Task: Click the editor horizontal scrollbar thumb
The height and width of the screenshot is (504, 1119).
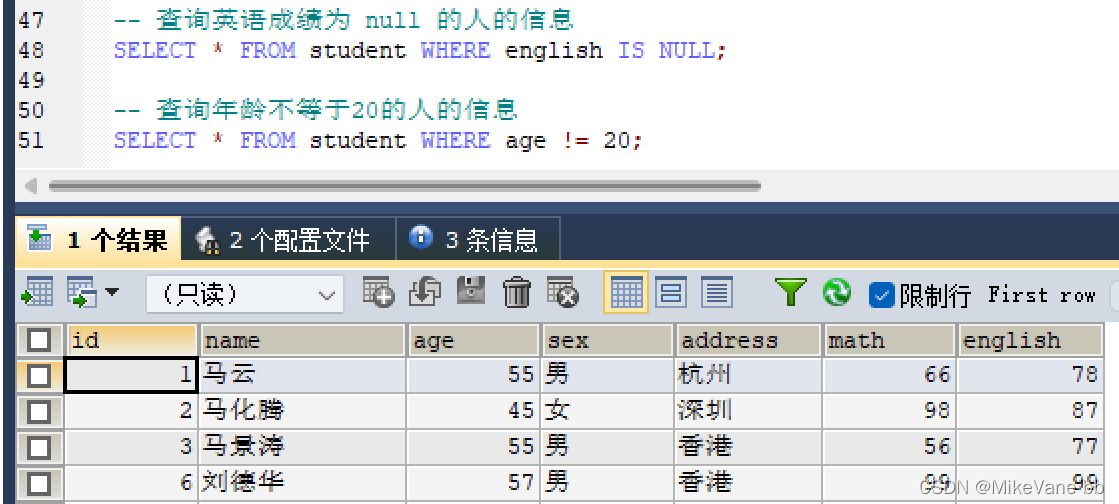Action: pyautogui.click(x=404, y=186)
